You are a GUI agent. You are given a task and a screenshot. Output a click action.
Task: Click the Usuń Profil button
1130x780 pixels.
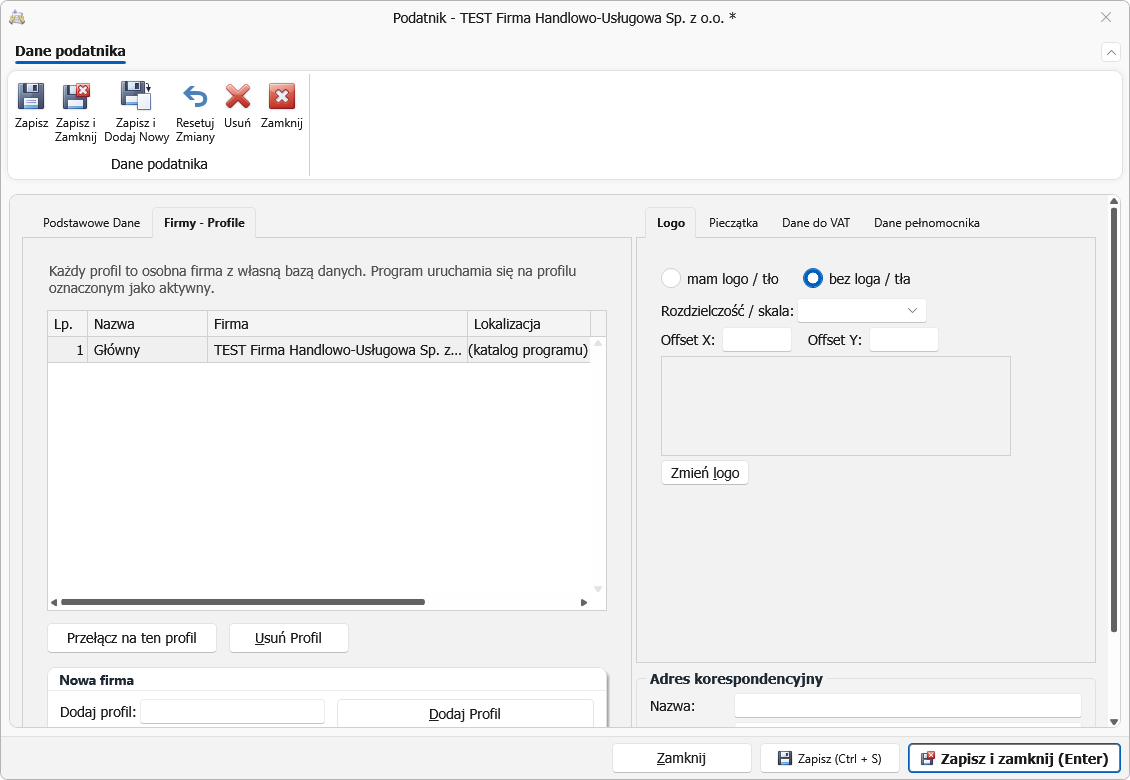pos(288,638)
